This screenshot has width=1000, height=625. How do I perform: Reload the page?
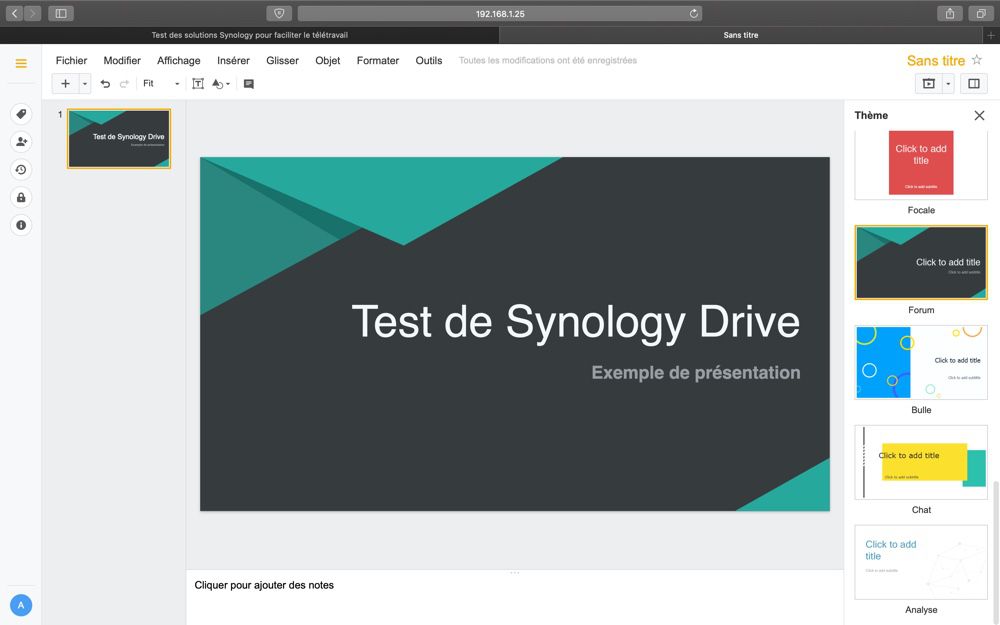click(693, 13)
